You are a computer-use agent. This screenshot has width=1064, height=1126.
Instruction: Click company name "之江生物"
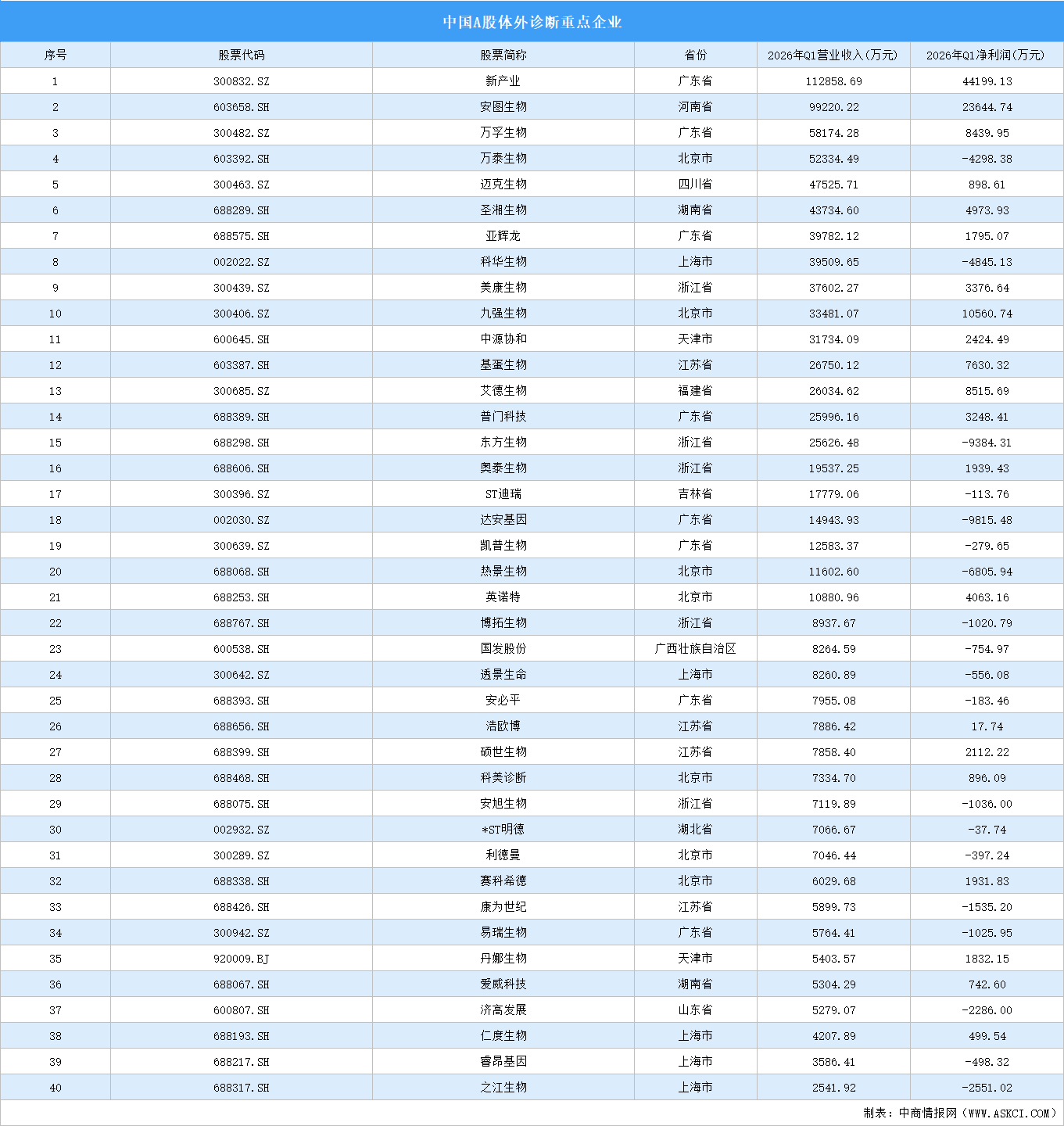tap(503, 1088)
